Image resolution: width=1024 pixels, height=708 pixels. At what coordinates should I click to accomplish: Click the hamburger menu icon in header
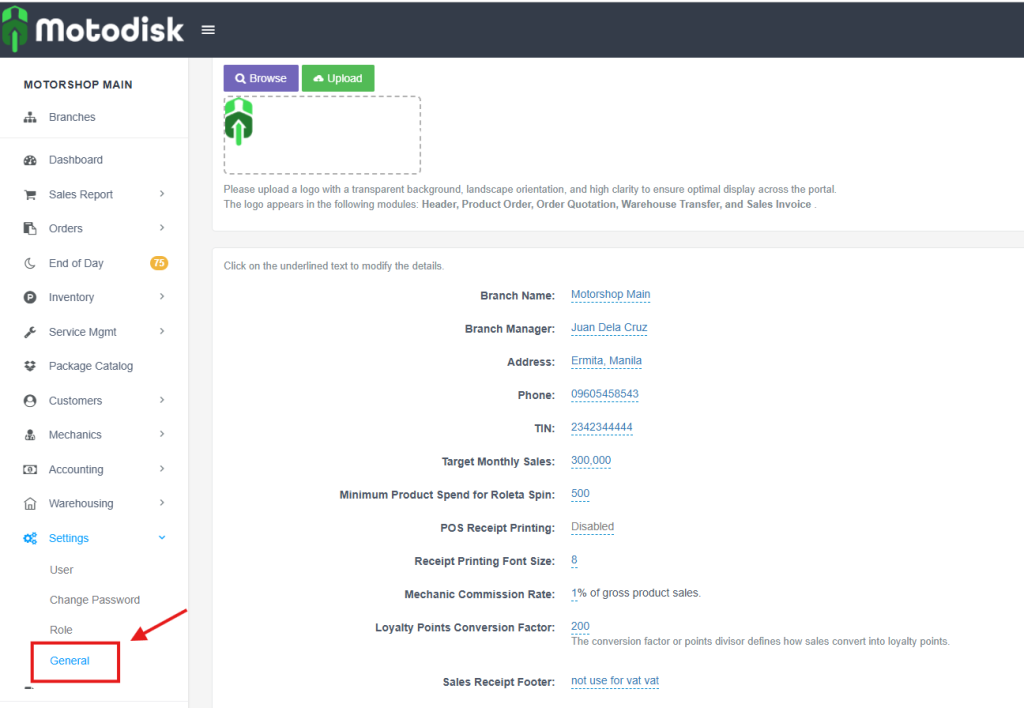(208, 30)
